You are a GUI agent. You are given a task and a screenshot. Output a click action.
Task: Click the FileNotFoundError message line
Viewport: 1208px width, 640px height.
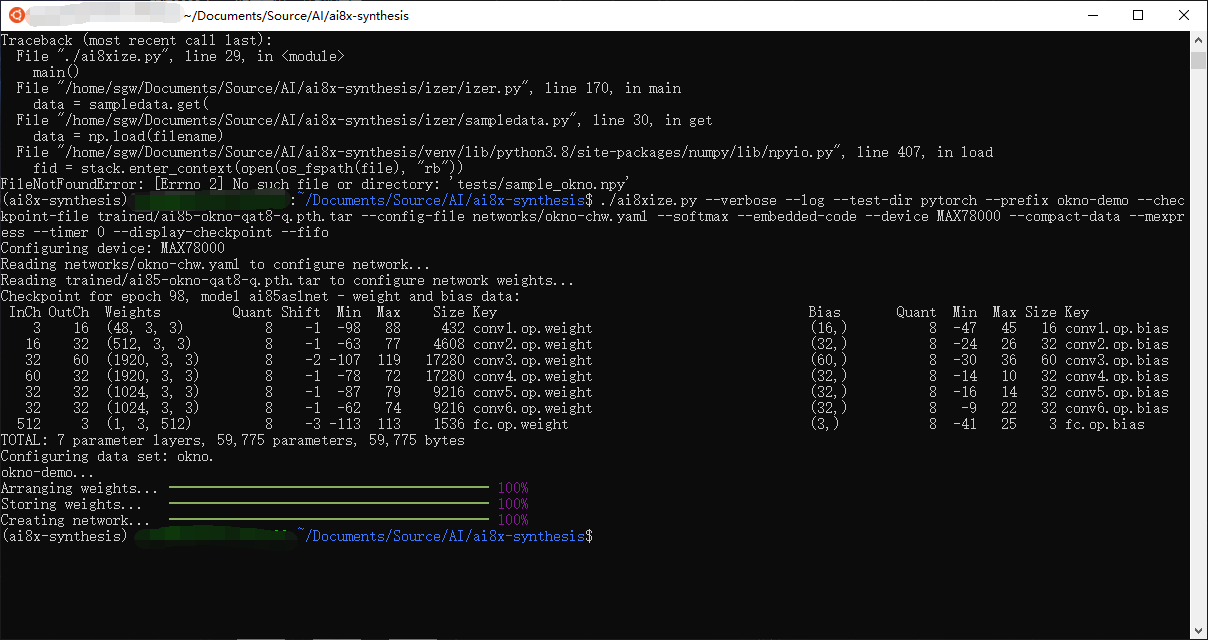pyautogui.click(x=315, y=184)
